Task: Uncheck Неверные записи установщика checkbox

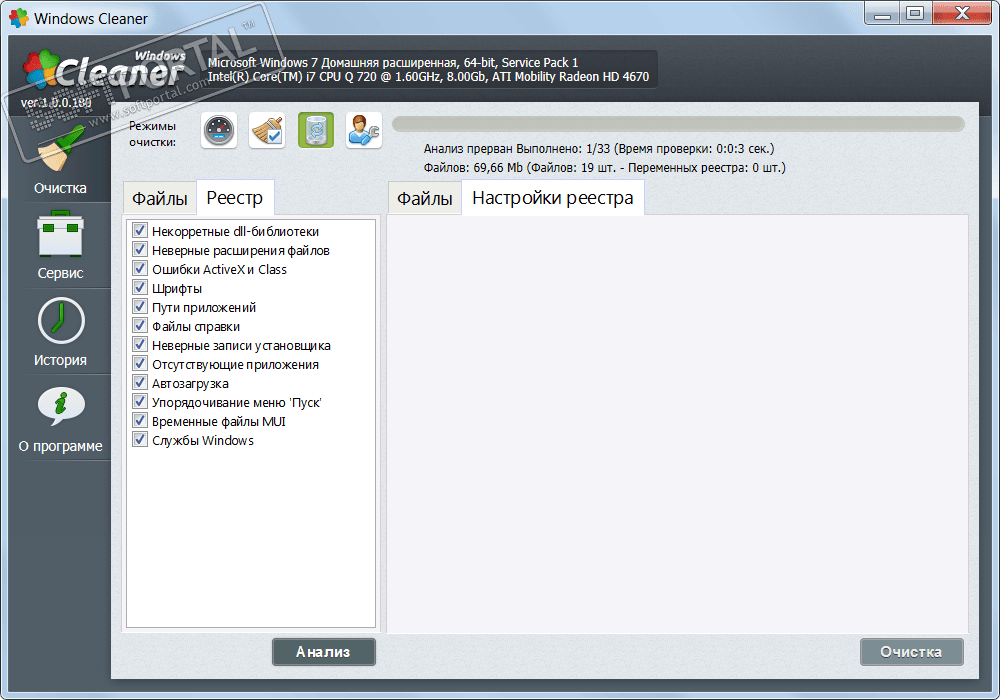Action: coord(140,344)
